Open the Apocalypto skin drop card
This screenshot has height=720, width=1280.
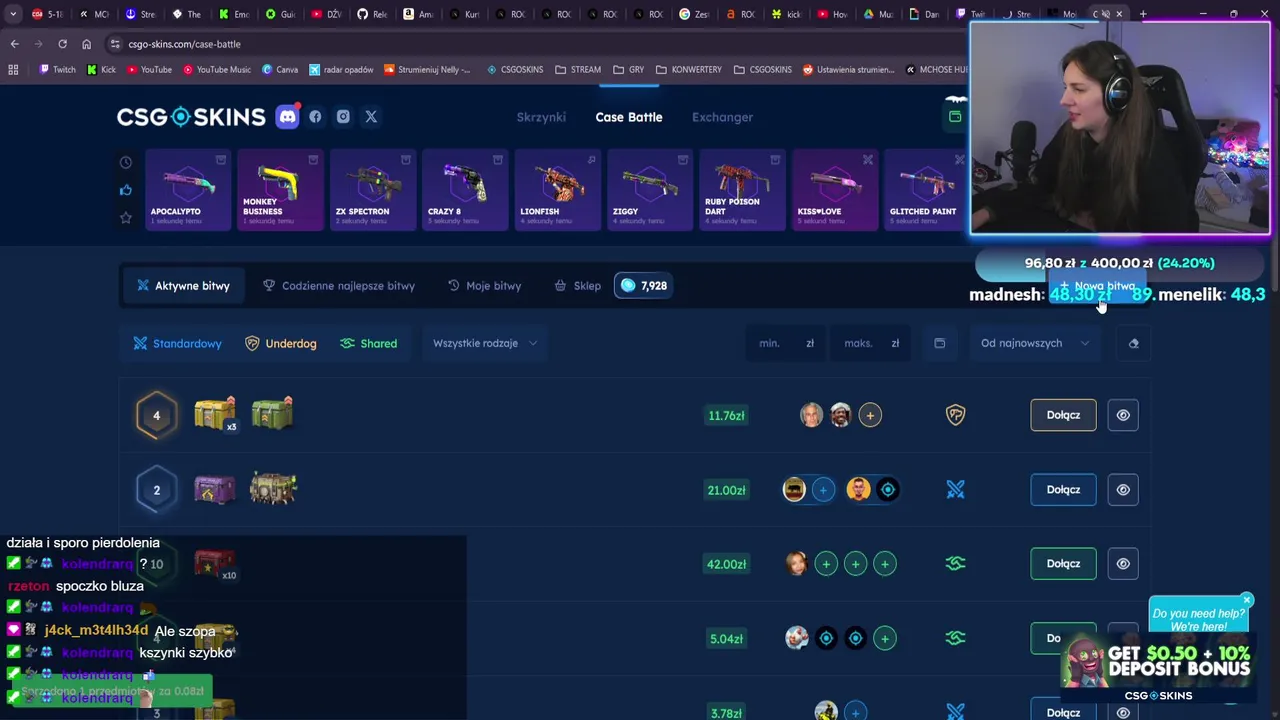pos(186,189)
